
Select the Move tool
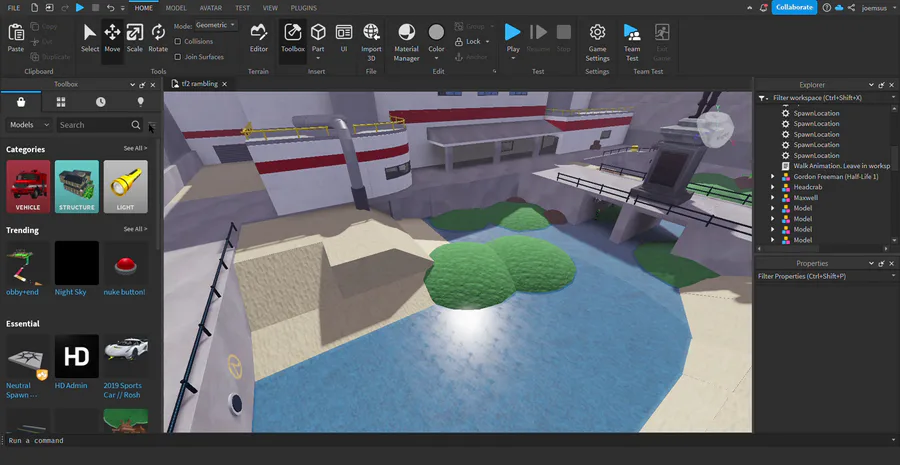pyautogui.click(x=112, y=38)
